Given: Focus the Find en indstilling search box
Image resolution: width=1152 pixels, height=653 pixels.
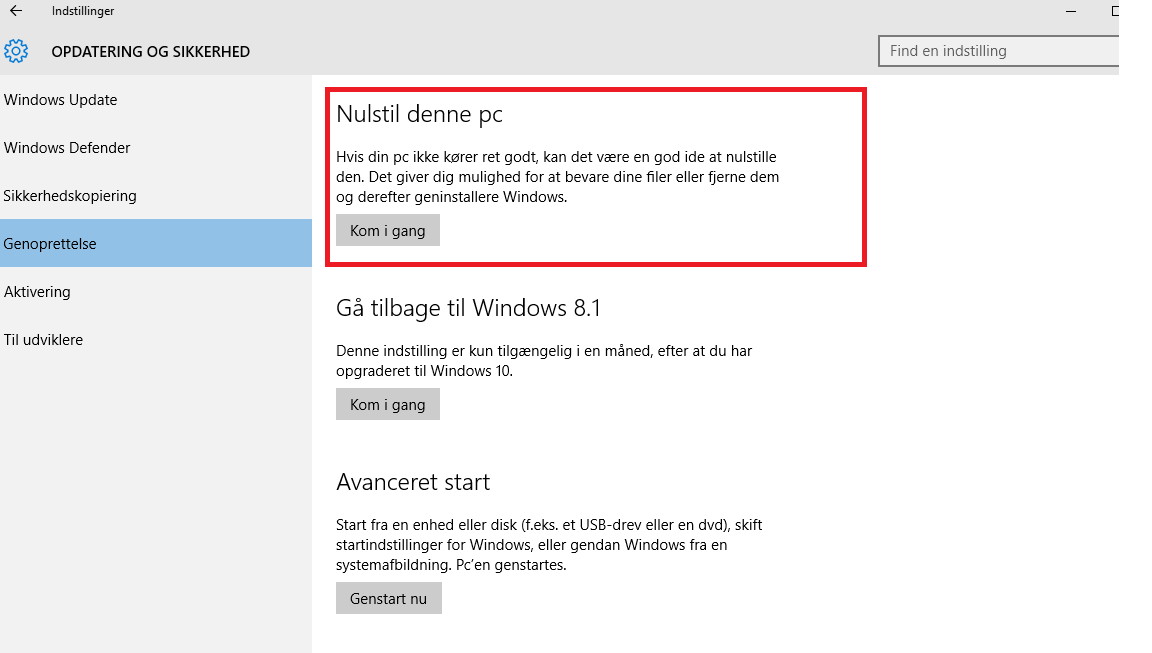Looking at the screenshot, I should (x=998, y=51).
